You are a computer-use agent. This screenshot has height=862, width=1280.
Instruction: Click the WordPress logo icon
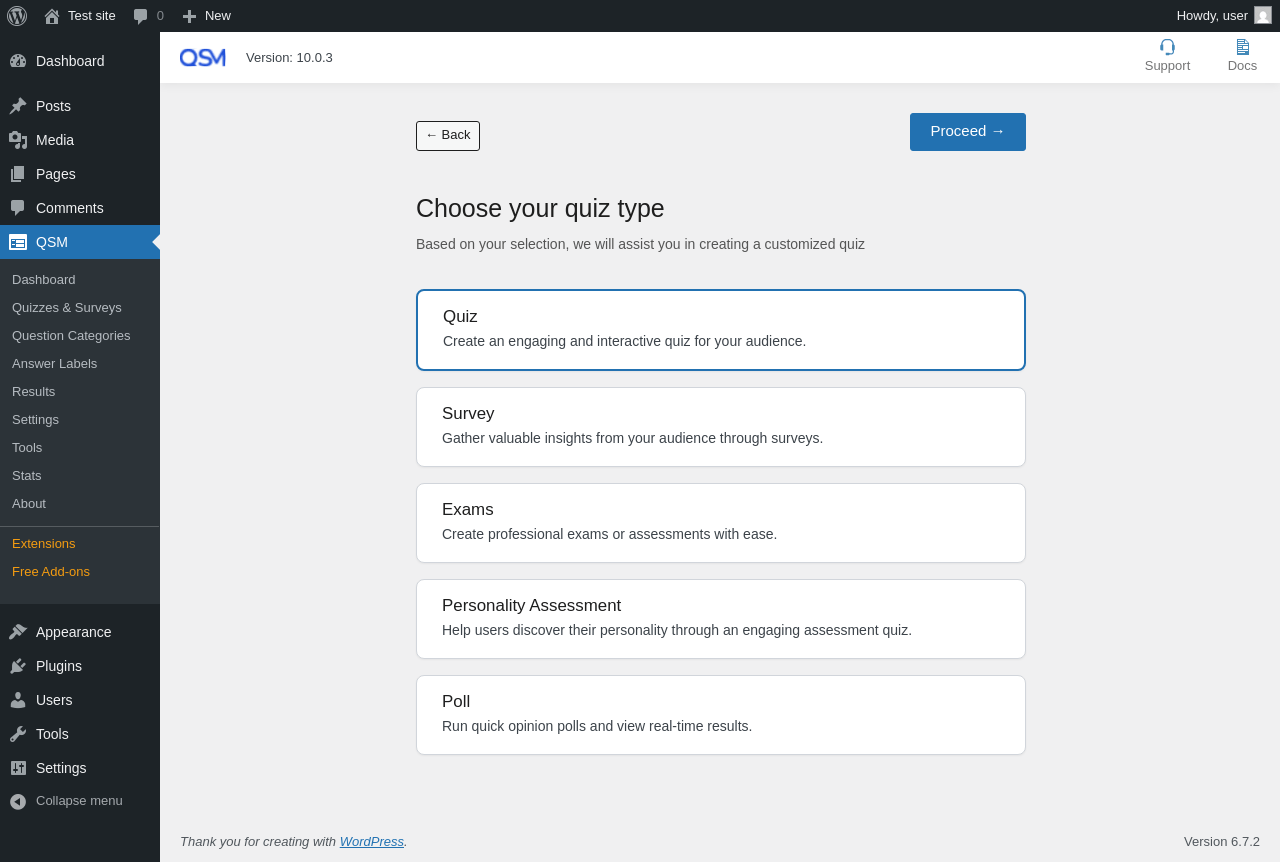pos(17,16)
